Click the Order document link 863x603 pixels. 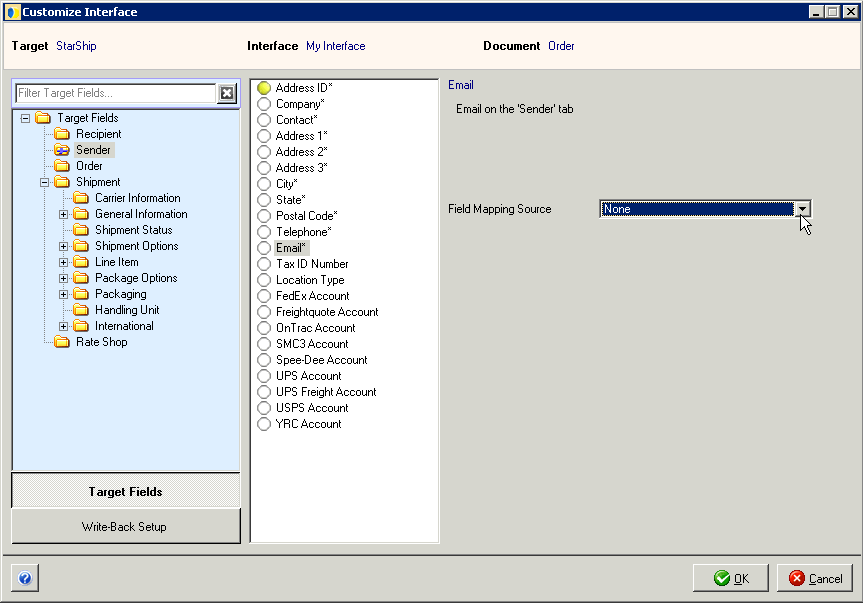561,46
